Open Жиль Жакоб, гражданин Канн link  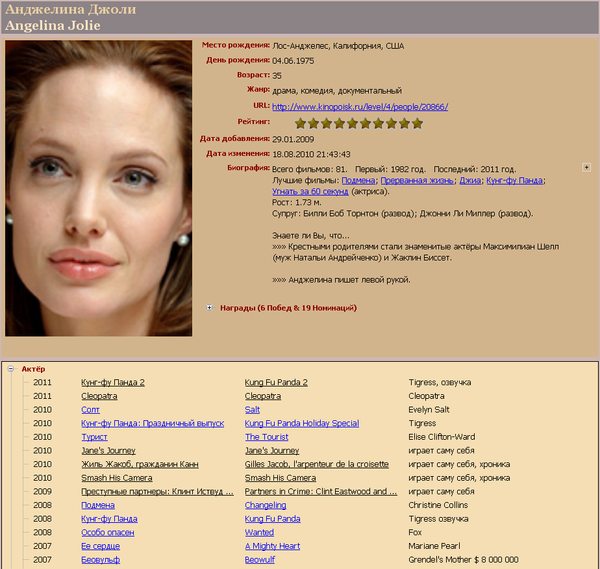point(140,464)
